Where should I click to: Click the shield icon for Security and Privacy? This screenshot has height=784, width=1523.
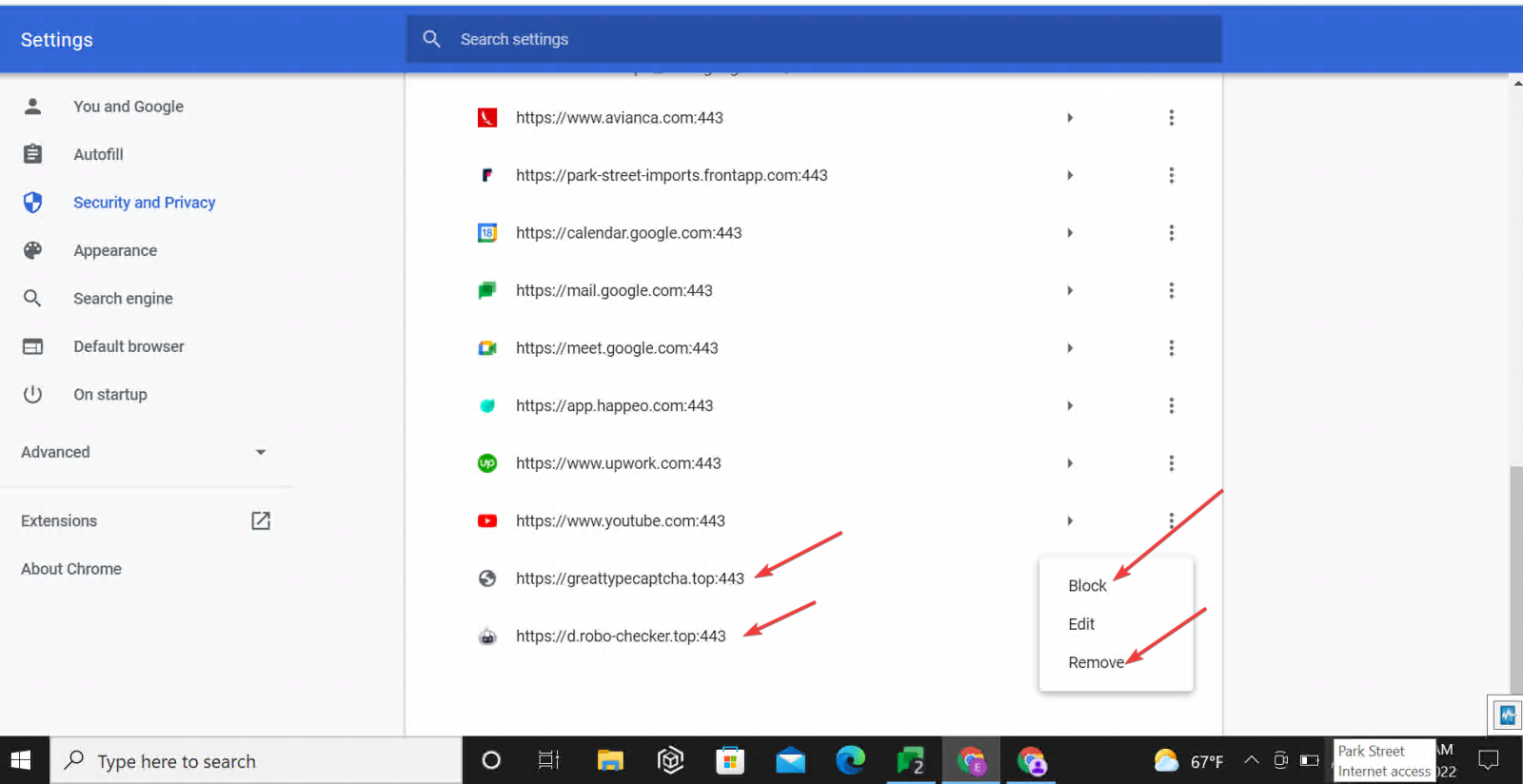[x=32, y=202]
